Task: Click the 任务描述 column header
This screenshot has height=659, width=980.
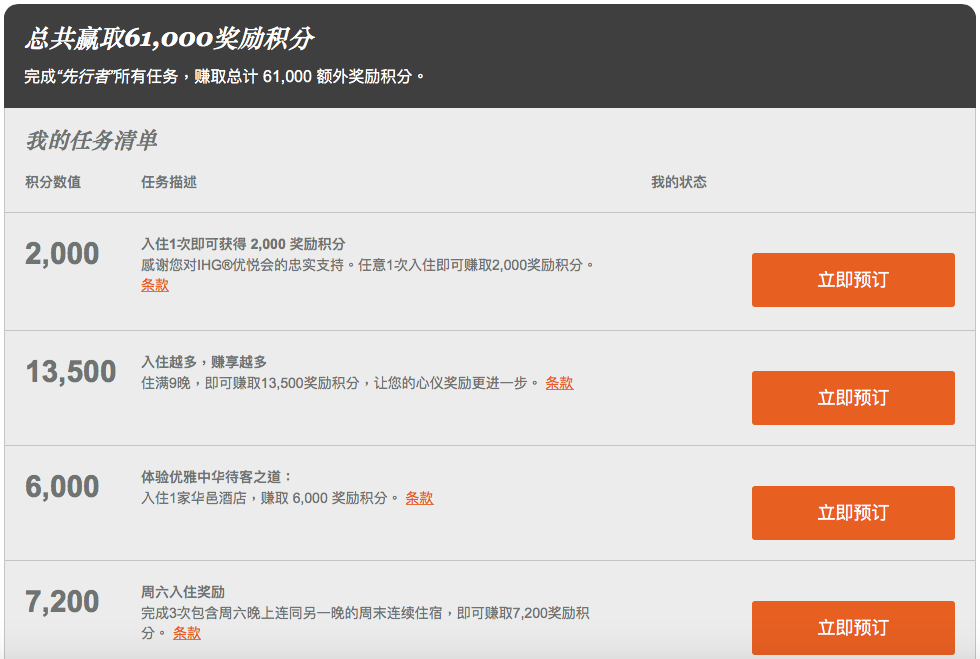Action: 169,182
